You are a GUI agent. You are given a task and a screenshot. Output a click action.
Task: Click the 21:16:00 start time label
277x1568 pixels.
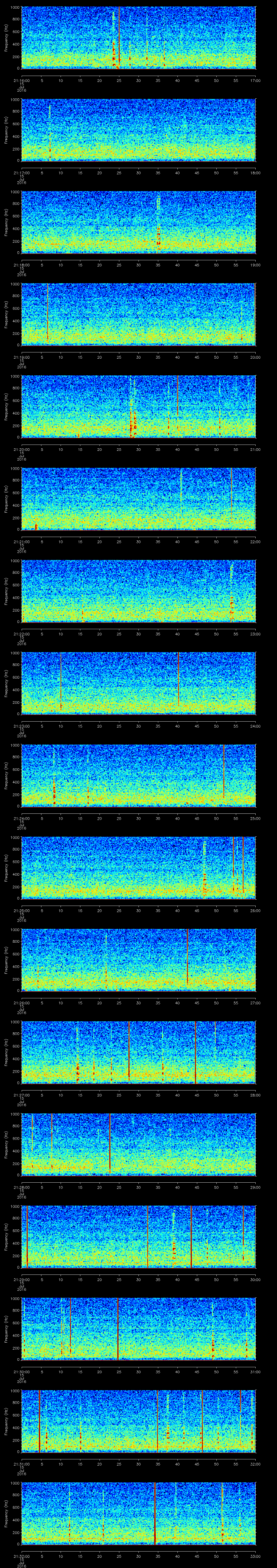(21, 80)
